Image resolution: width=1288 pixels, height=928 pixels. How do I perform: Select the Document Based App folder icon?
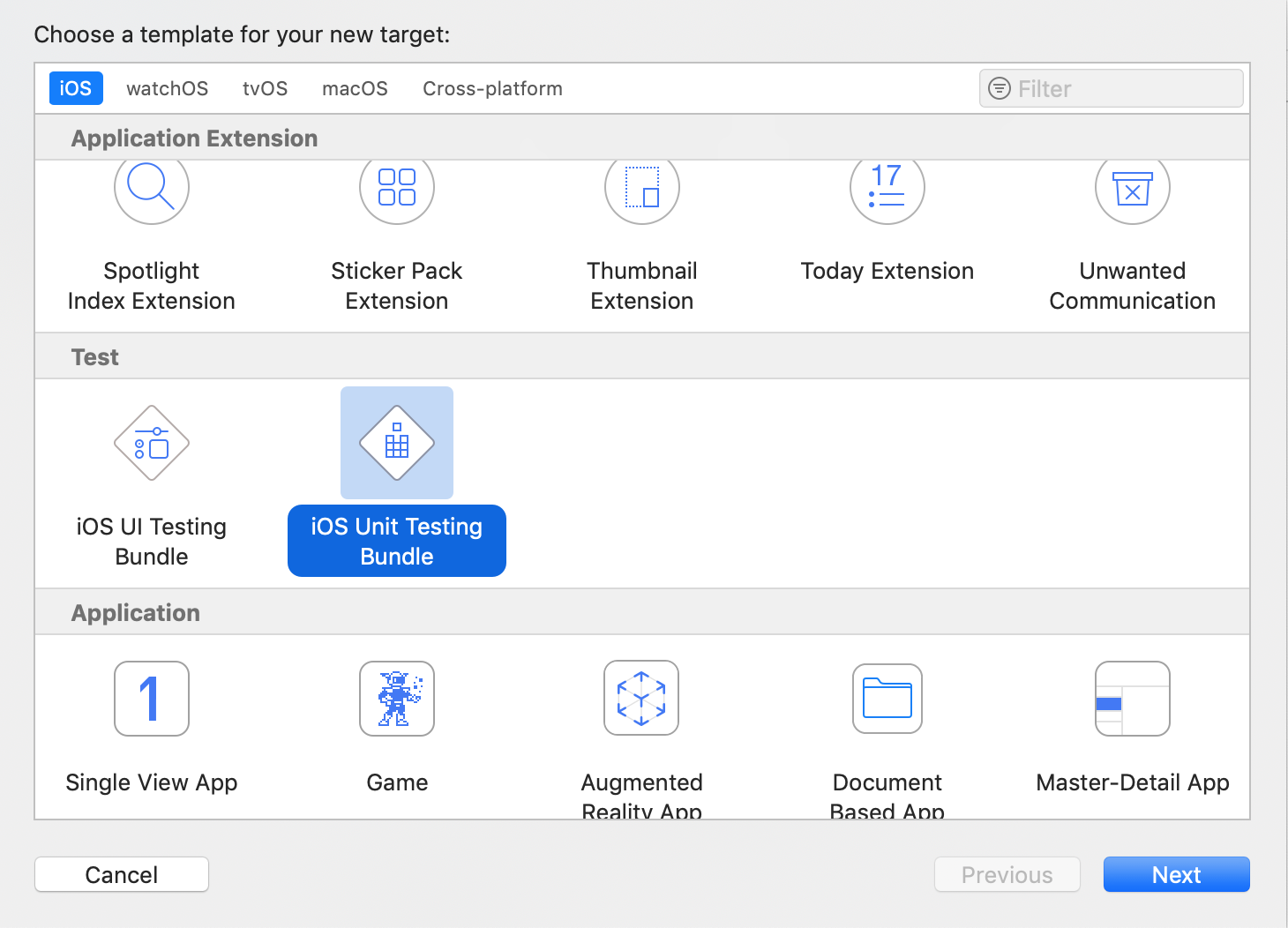(887, 699)
